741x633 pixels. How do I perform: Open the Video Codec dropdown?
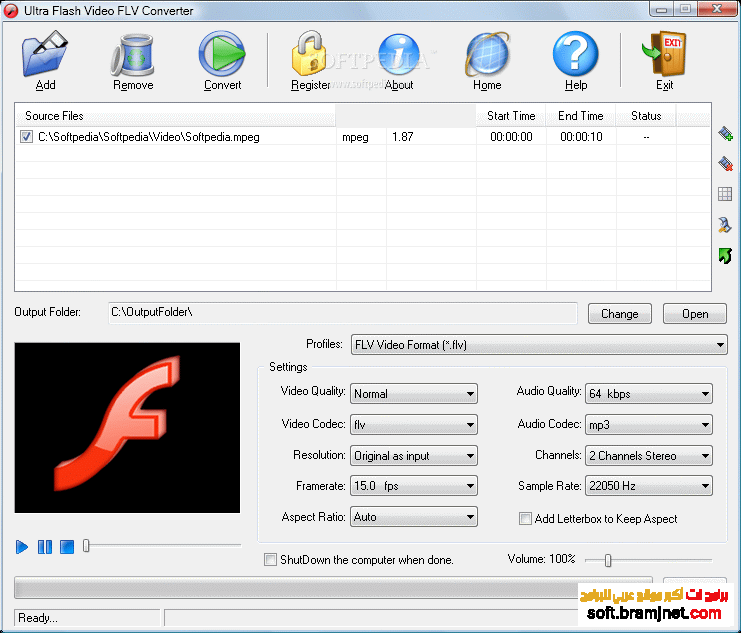tap(414, 425)
